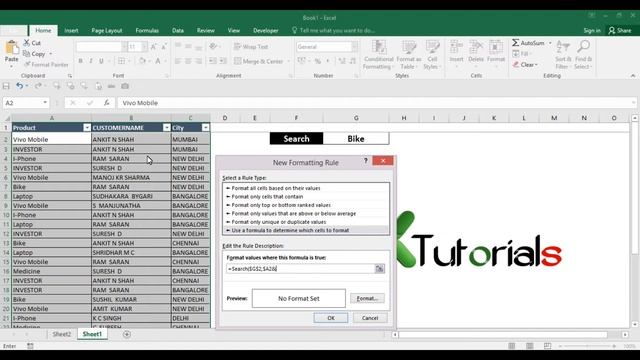Screen dimensions: 640x360
Task: Open the Home ribbon tab
Action: (43, 30)
